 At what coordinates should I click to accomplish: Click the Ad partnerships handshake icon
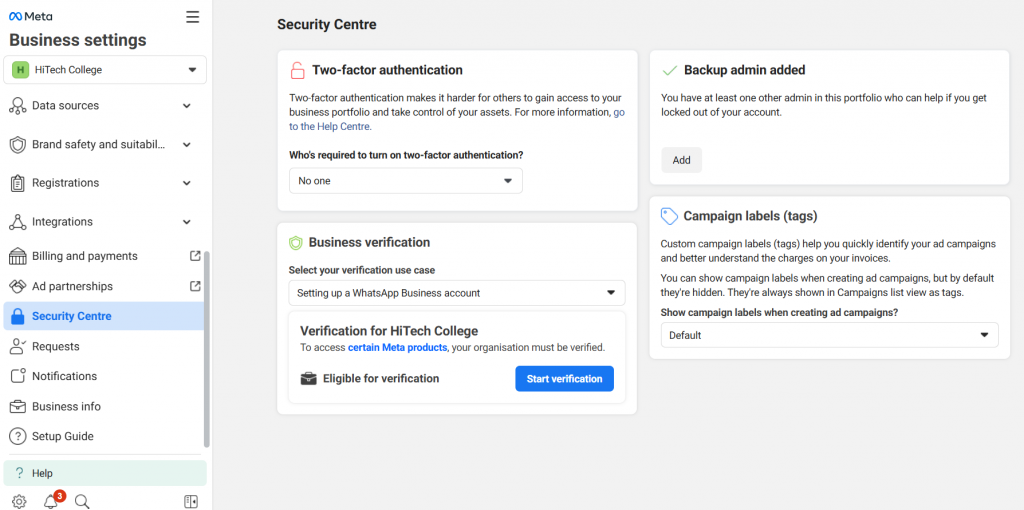coord(18,287)
